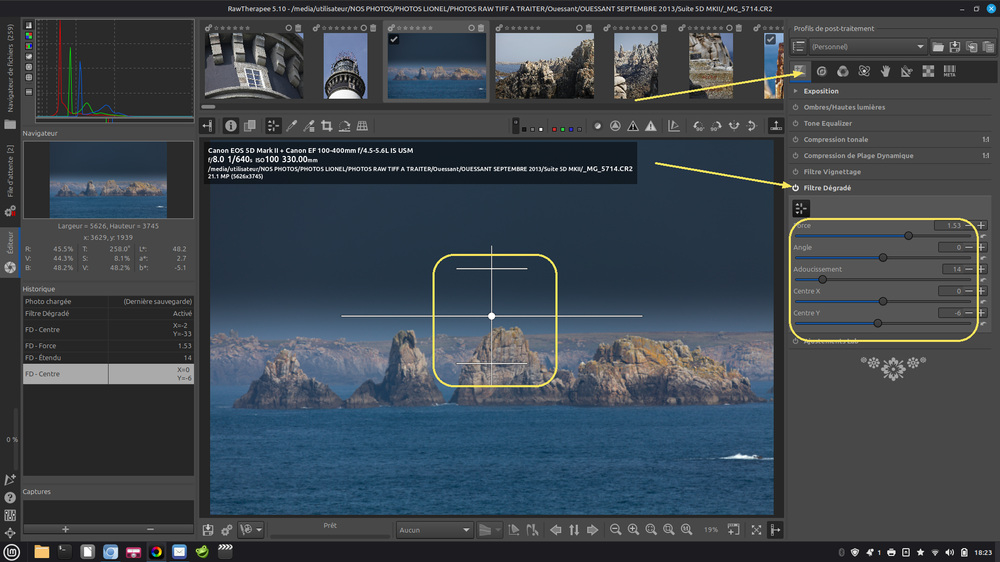
Task: Rotate image right 90 degrees
Action: 716,126
